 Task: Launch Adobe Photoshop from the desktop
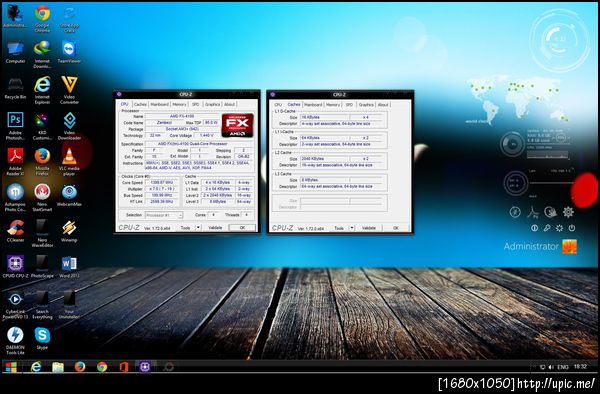pyautogui.click(x=15, y=125)
